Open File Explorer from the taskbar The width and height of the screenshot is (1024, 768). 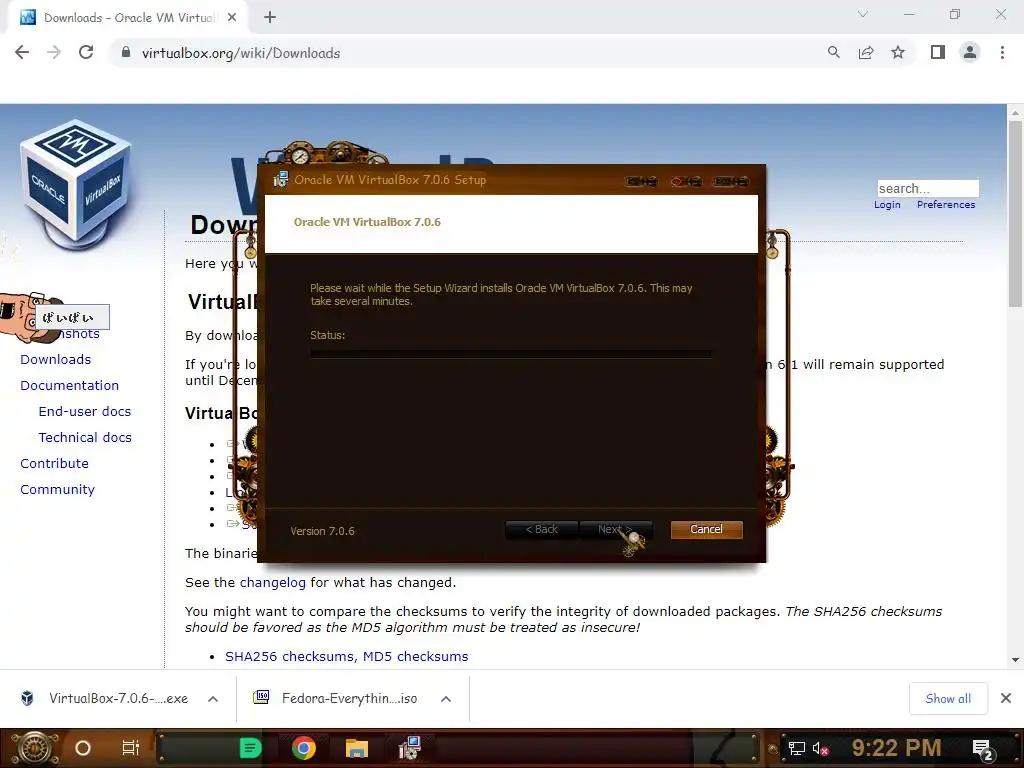pyautogui.click(x=357, y=748)
